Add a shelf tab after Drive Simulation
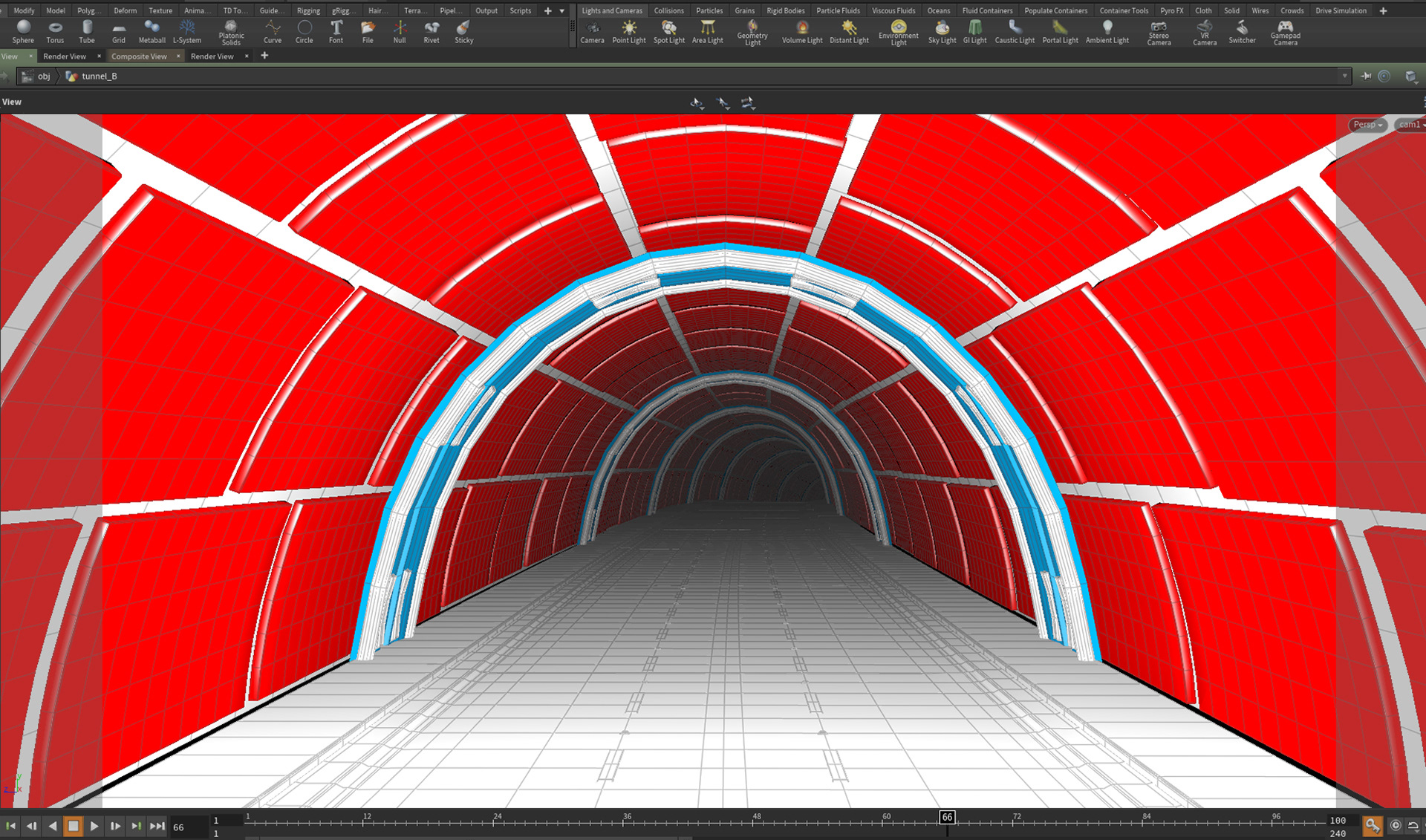The height and width of the screenshot is (840, 1426). (x=1383, y=11)
